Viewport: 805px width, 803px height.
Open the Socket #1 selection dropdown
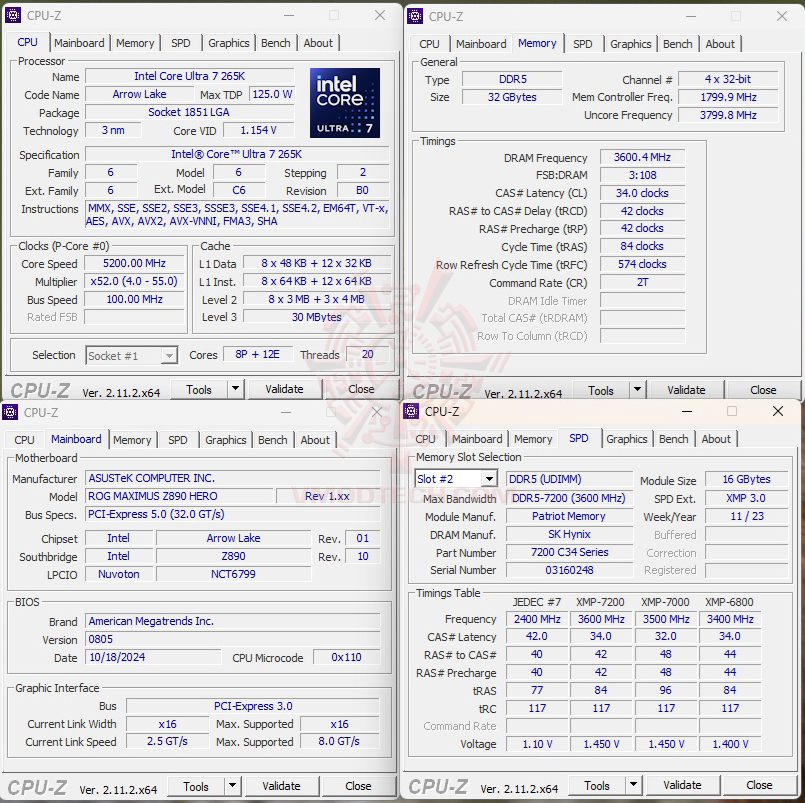pyautogui.click(x=131, y=355)
